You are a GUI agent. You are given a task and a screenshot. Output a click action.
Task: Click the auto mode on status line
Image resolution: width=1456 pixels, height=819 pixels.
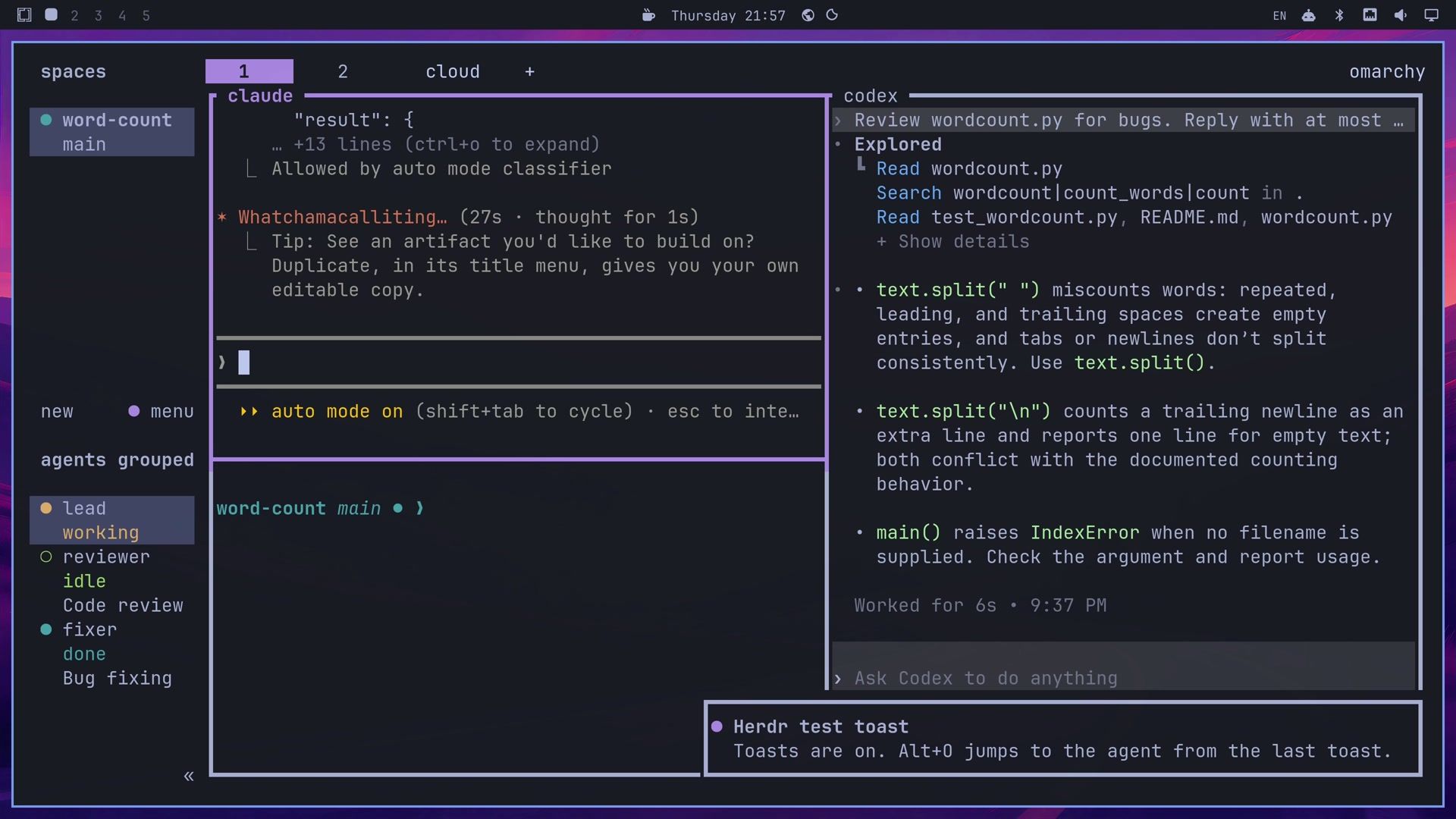(519, 412)
